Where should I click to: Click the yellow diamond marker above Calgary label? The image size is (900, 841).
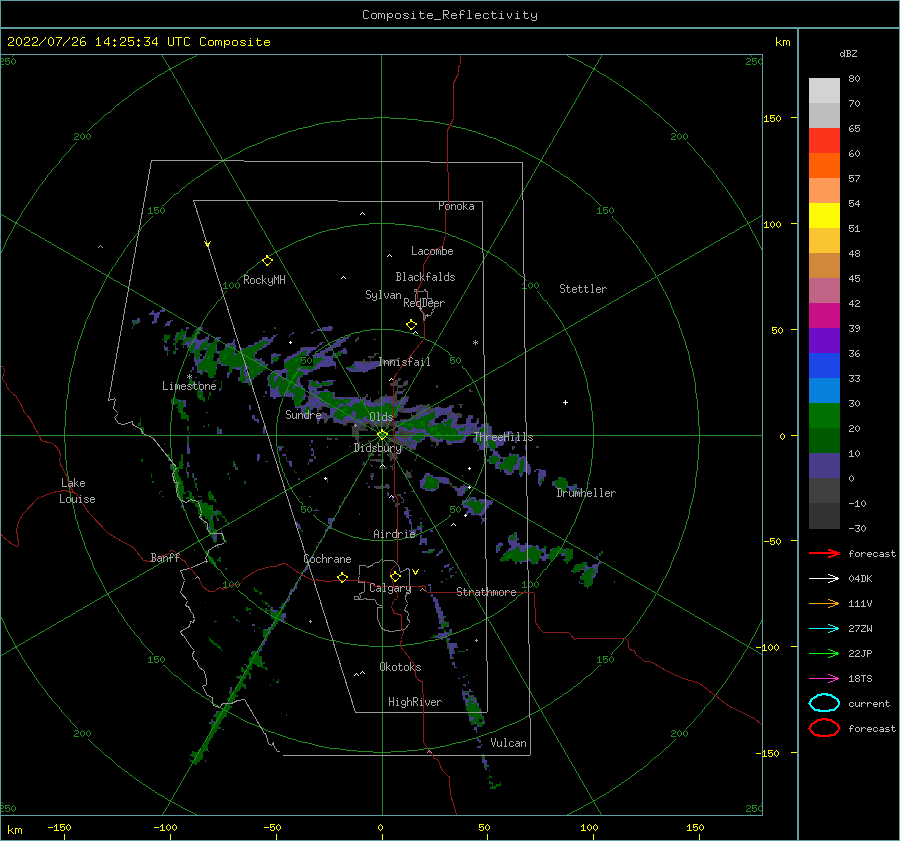click(395, 576)
